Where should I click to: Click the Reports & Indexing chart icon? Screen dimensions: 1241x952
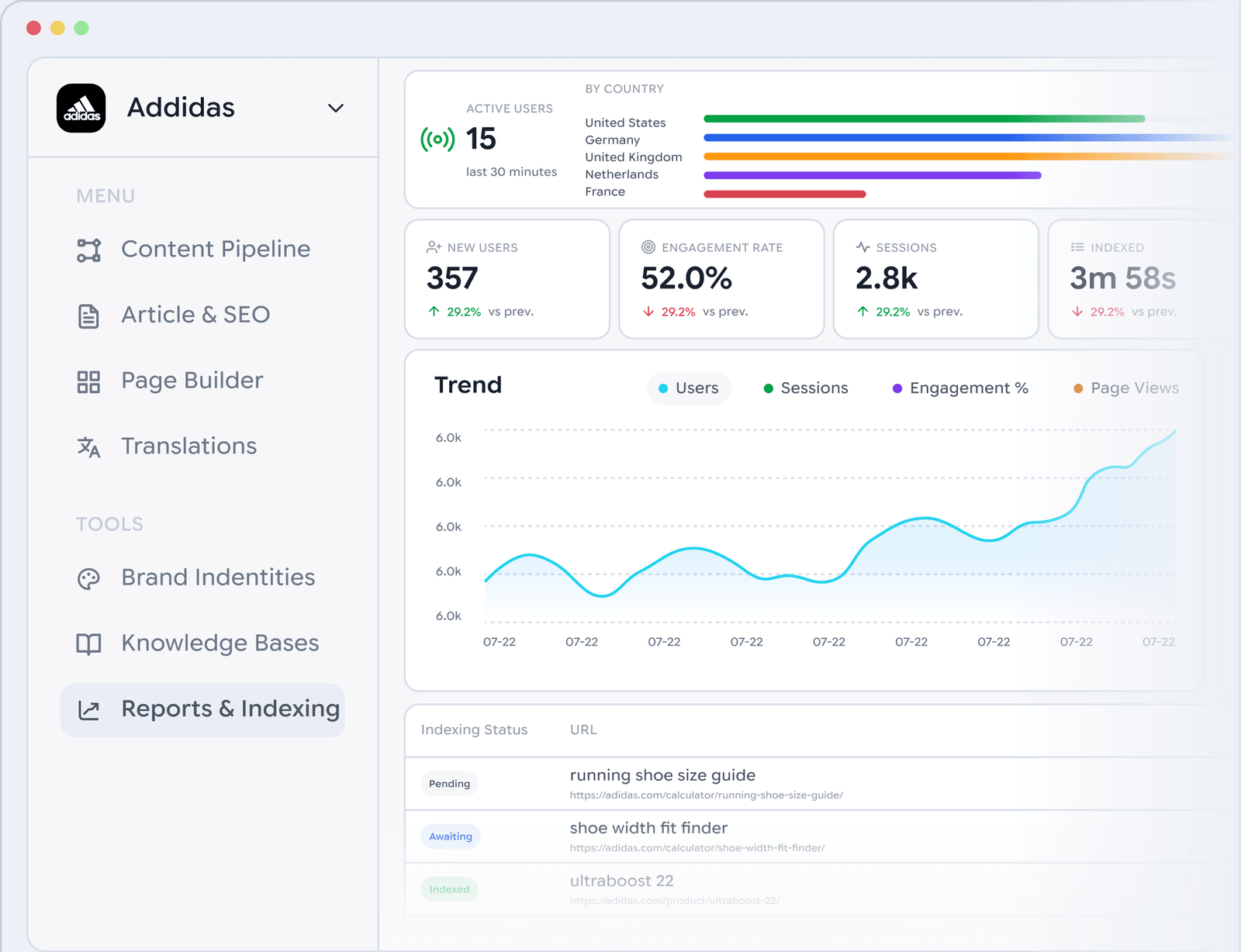pyautogui.click(x=89, y=710)
